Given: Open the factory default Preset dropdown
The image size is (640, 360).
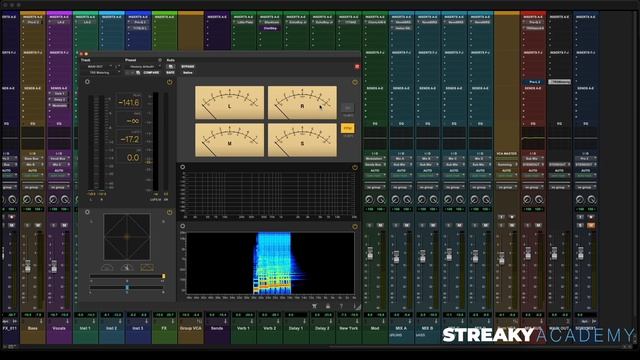Looking at the screenshot, I should (143, 67).
